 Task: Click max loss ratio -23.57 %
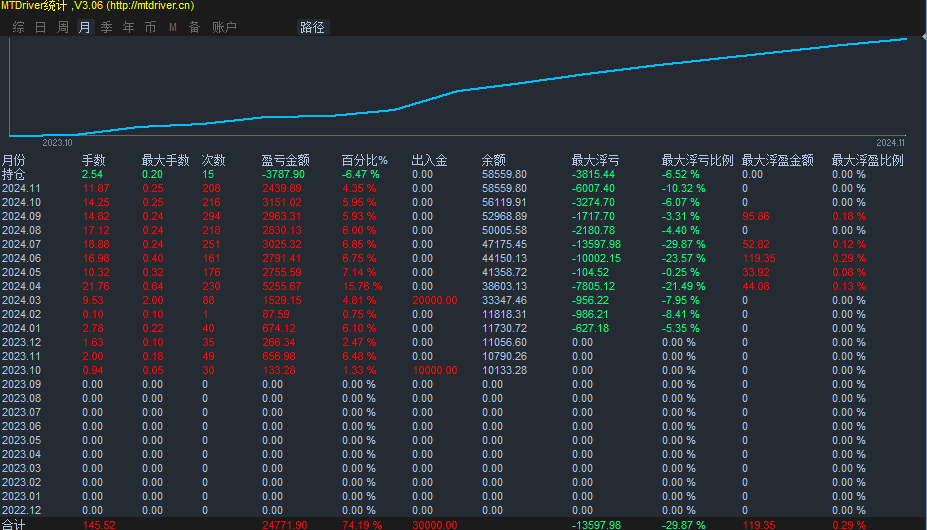pyautogui.click(x=683, y=258)
